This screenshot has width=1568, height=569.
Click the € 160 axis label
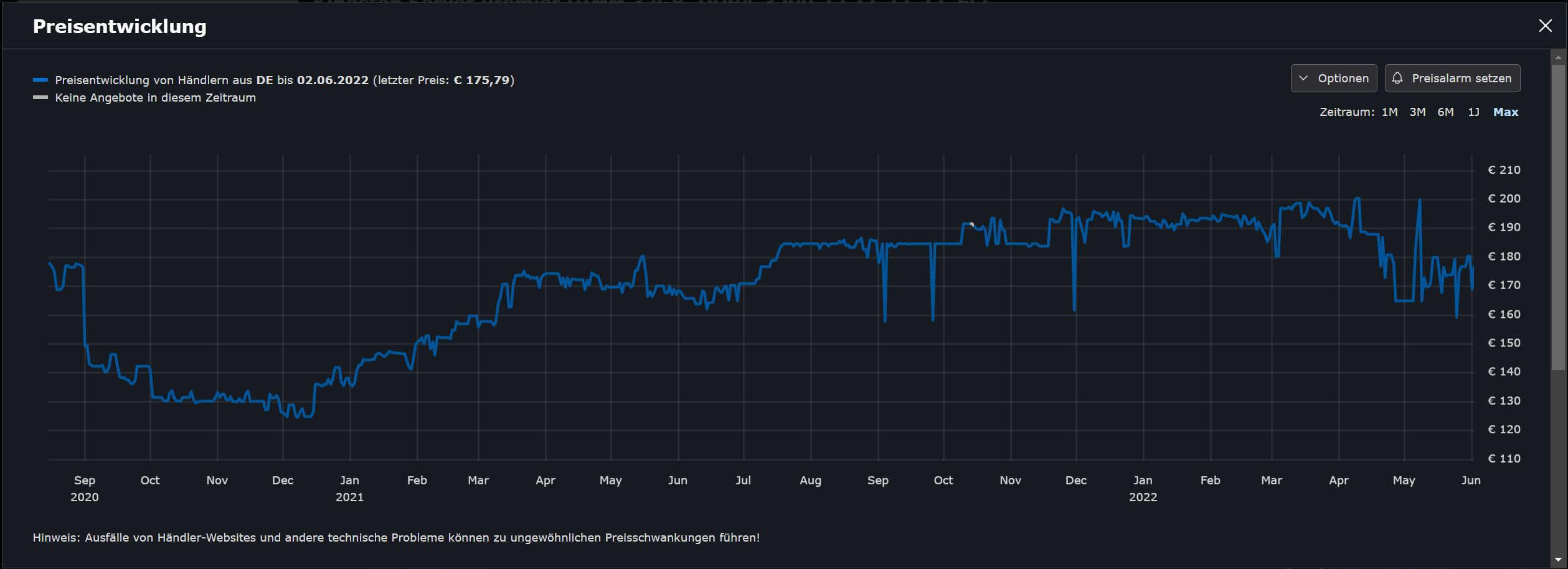point(1504,314)
